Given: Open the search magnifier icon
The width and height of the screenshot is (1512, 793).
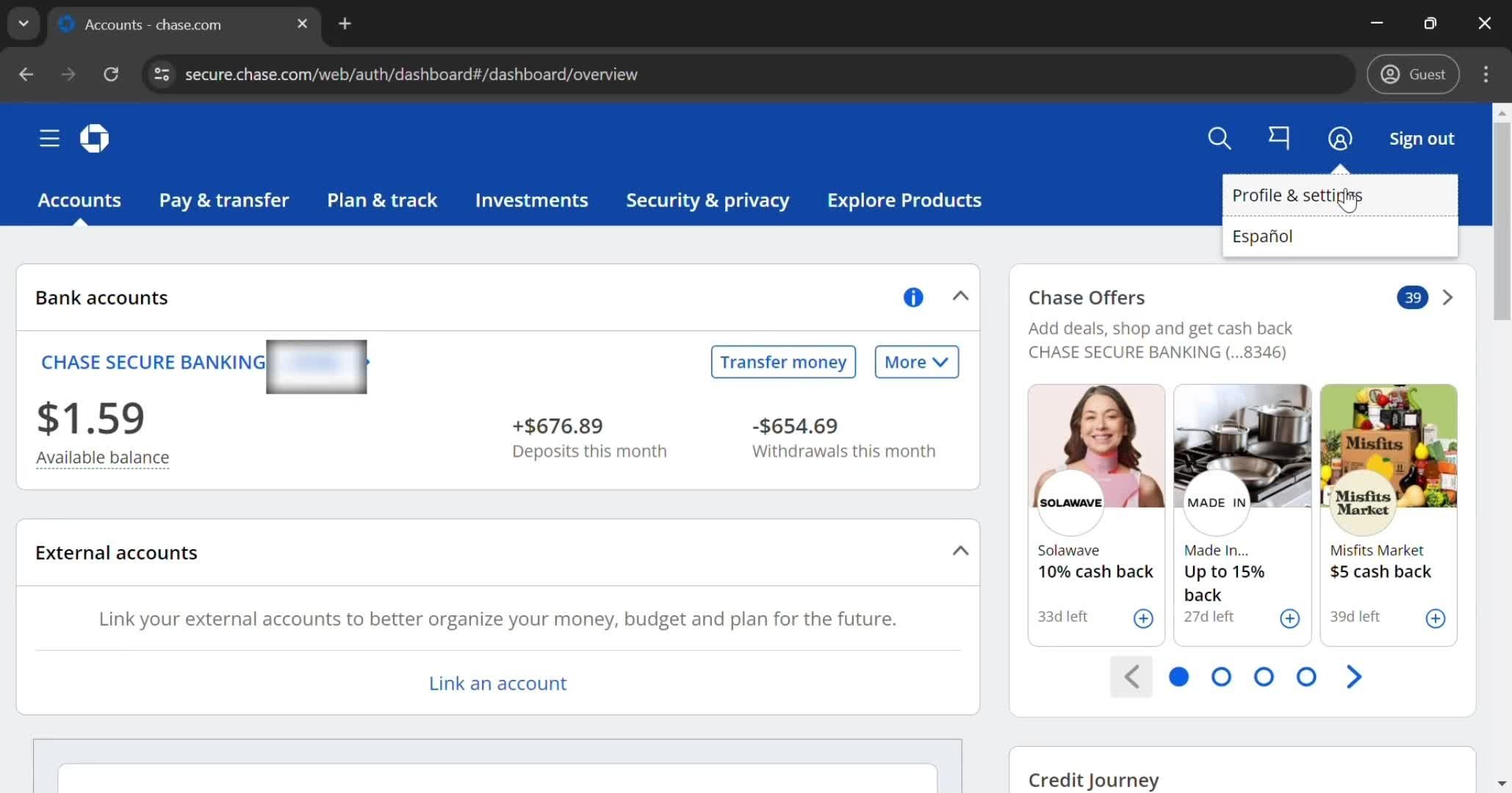Looking at the screenshot, I should point(1219,138).
